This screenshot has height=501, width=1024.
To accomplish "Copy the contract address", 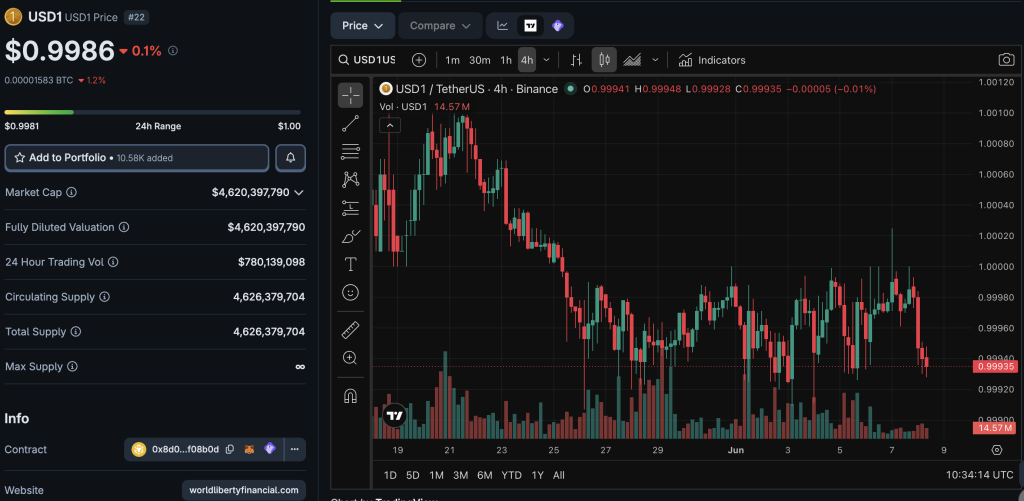I will [230, 449].
